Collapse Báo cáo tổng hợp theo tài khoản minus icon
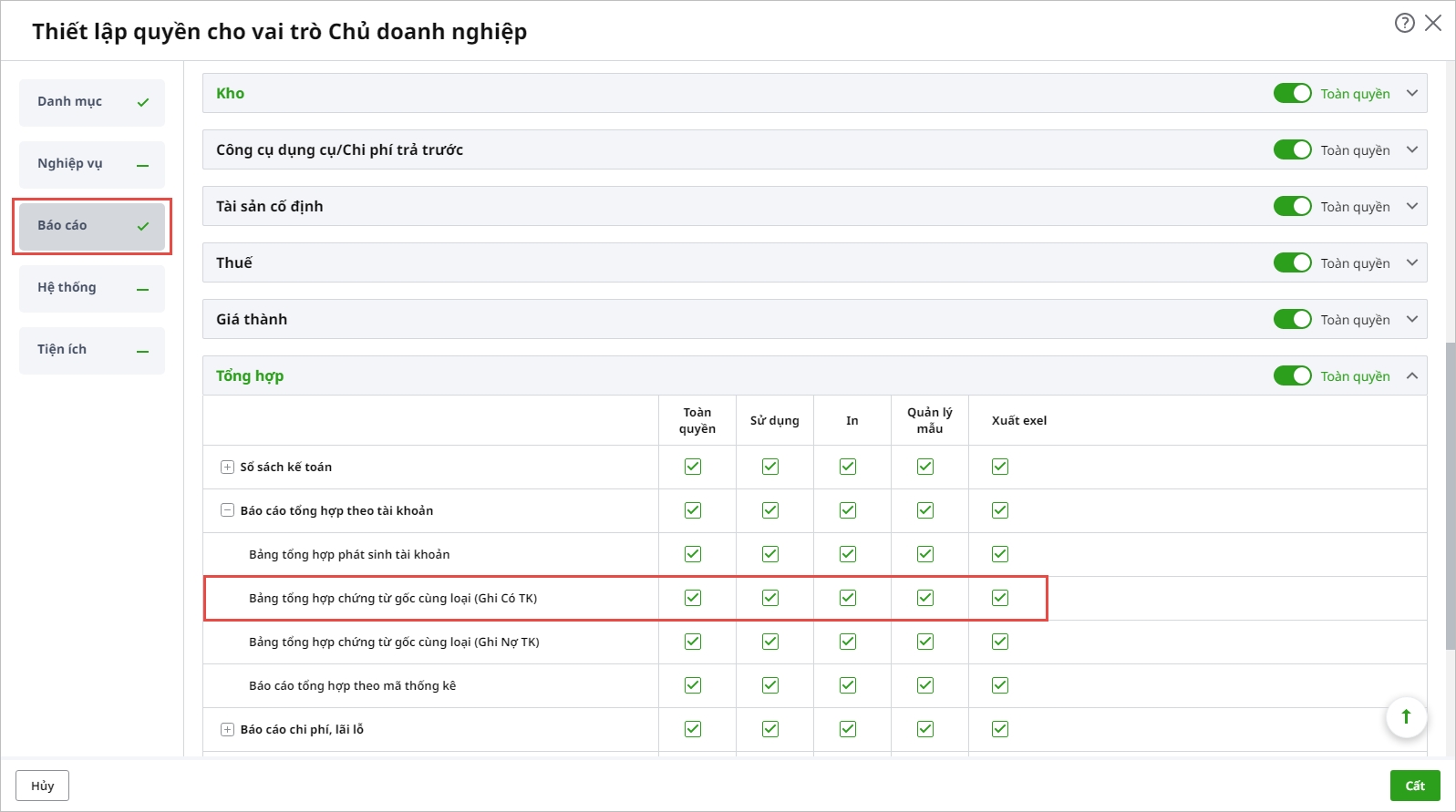The width and height of the screenshot is (1456, 812). point(227,510)
